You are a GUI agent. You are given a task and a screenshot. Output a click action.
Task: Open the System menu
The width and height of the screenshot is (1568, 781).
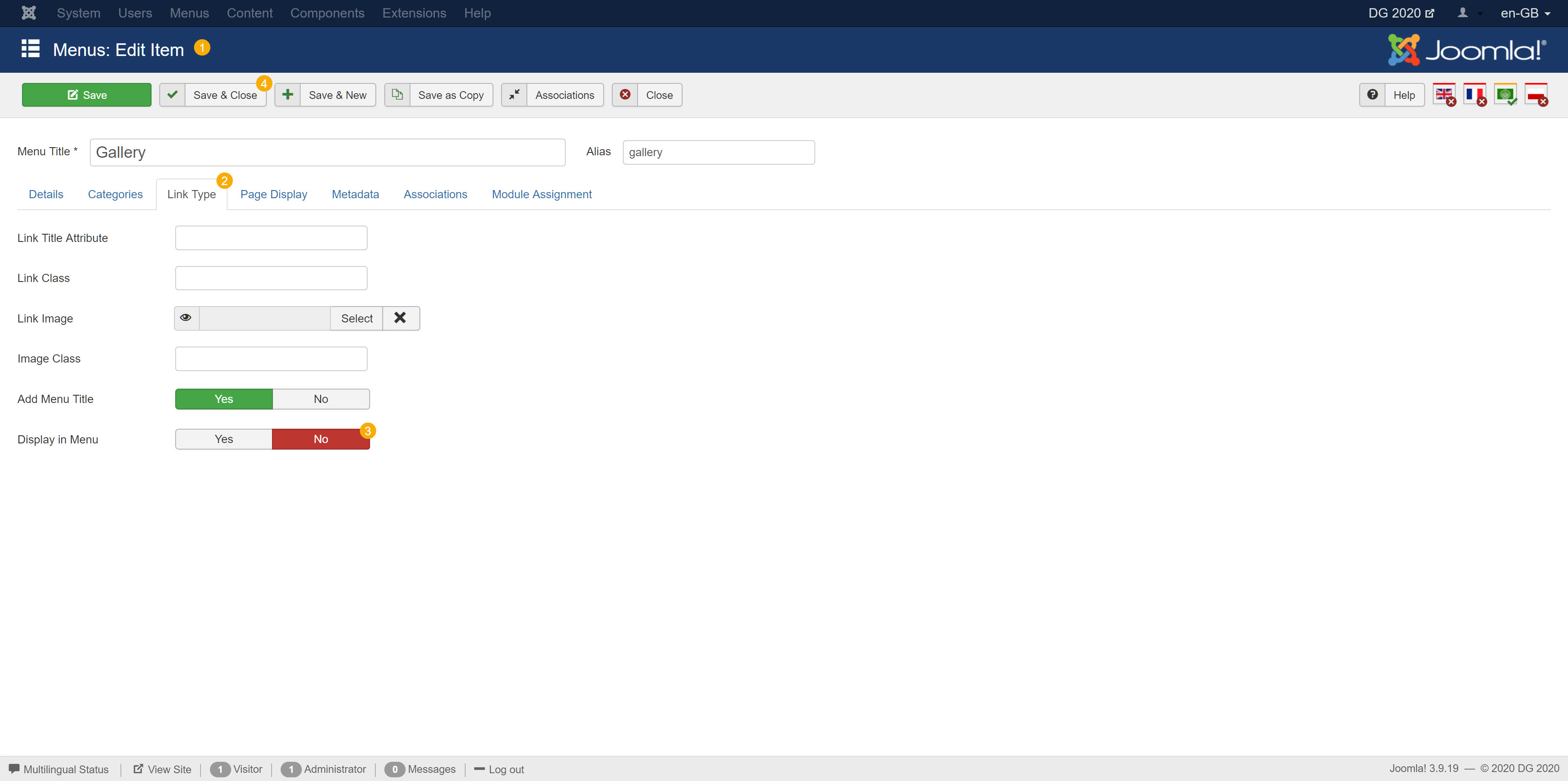[x=78, y=13]
